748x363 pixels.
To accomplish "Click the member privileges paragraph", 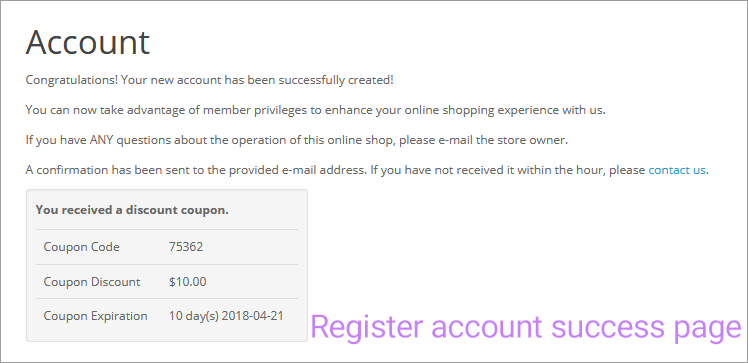I will point(315,110).
